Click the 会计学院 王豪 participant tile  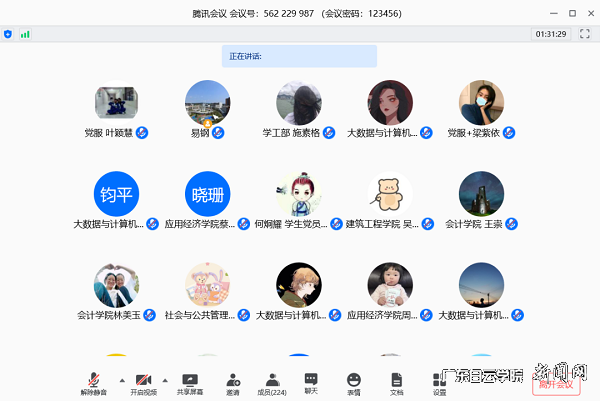(481, 194)
